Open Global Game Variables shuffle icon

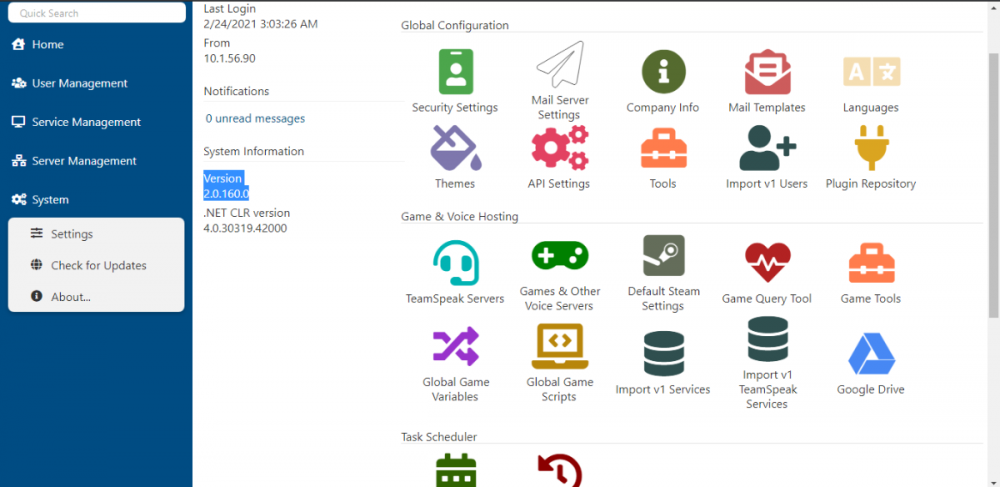click(455, 347)
